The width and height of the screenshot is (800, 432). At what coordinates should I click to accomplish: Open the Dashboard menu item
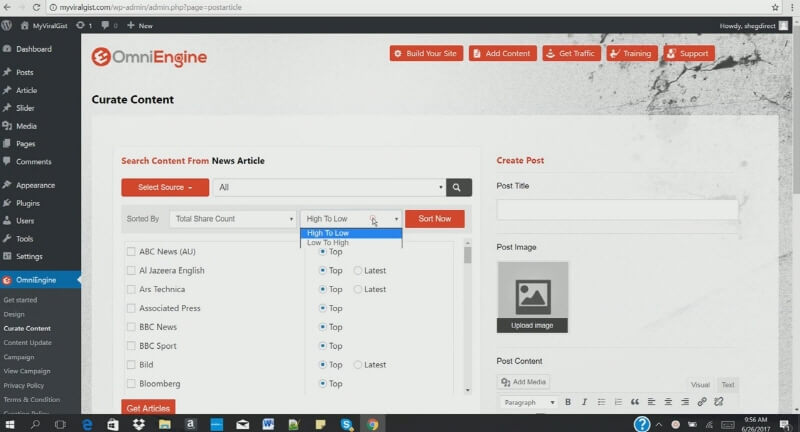(x=34, y=49)
